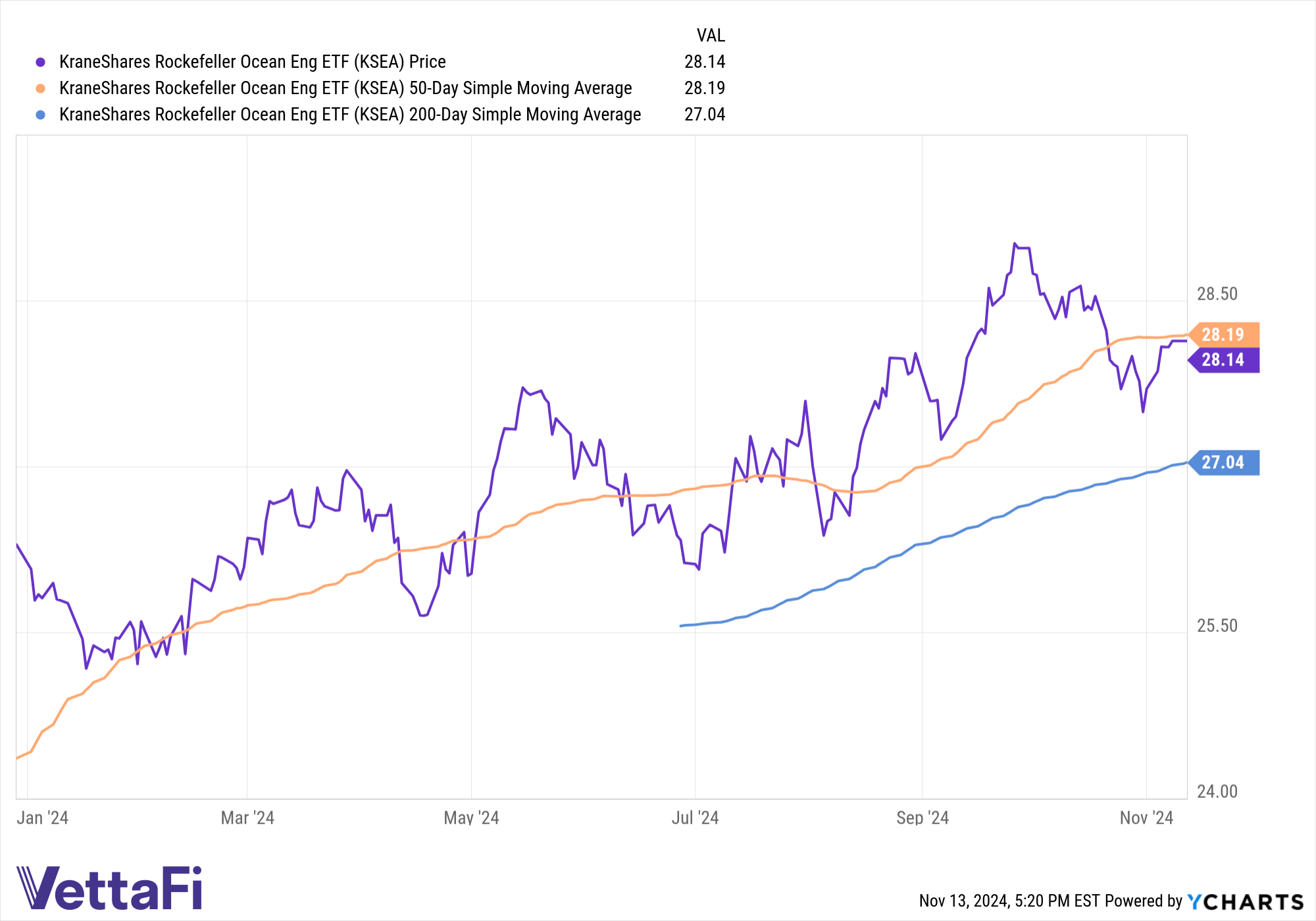The width and height of the screenshot is (1316, 921).
Task: Click the blue 27.04 end-of-line price flag
Action: tap(1224, 463)
